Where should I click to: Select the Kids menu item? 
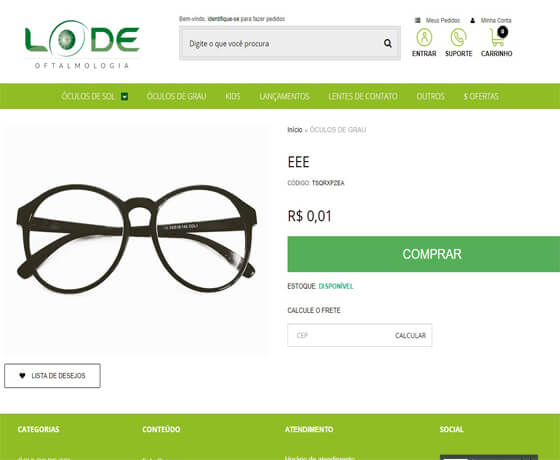click(x=232, y=96)
